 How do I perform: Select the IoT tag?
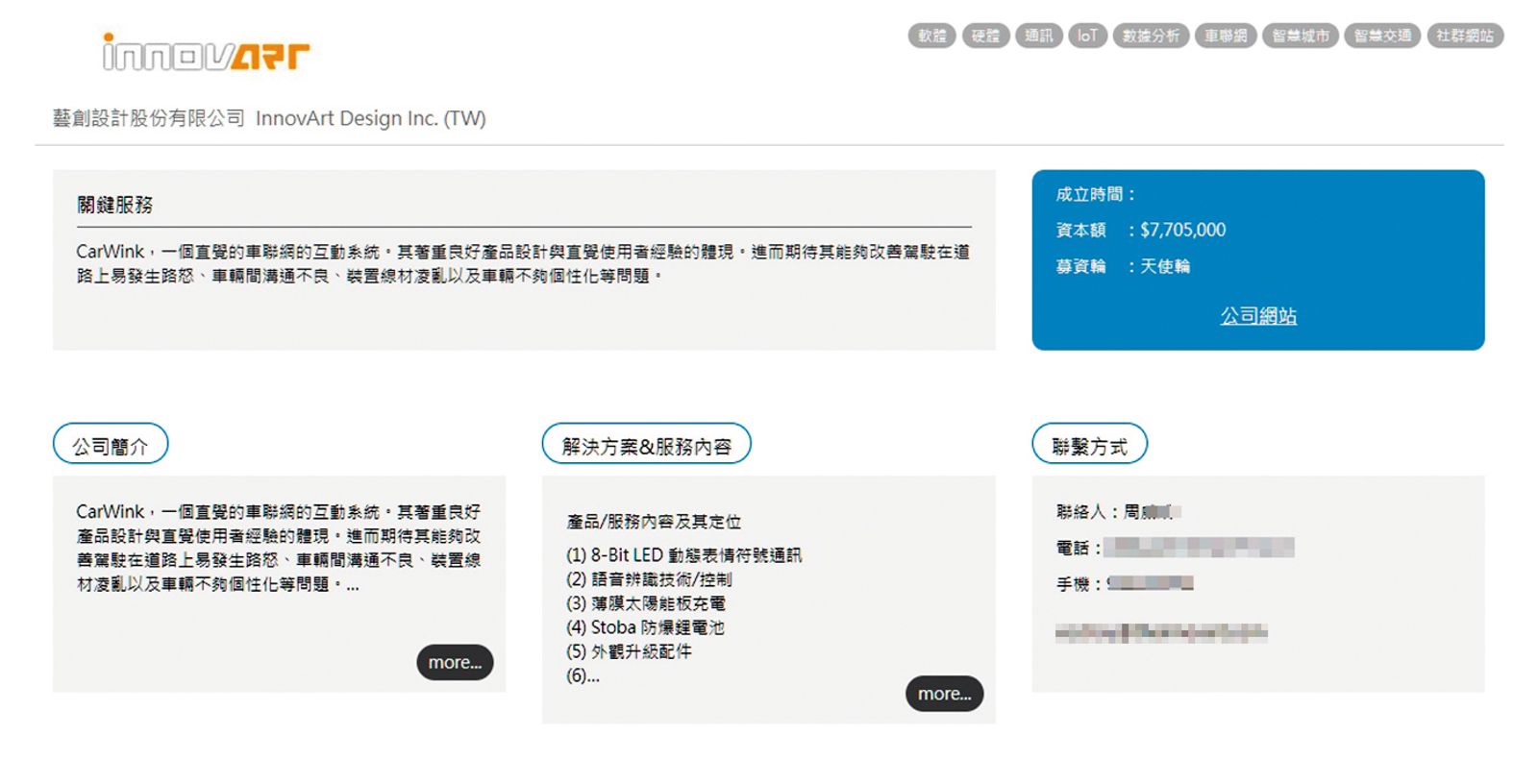coord(1087,36)
